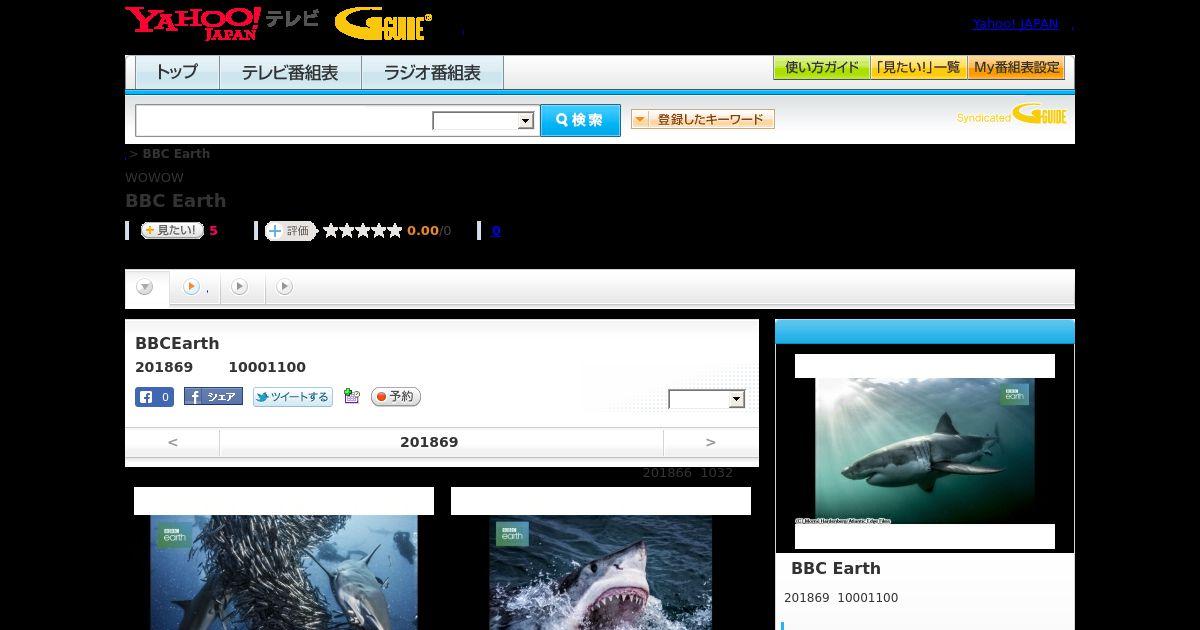Go to previous date with < arrow
The width and height of the screenshot is (1200, 630).
(173, 442)
